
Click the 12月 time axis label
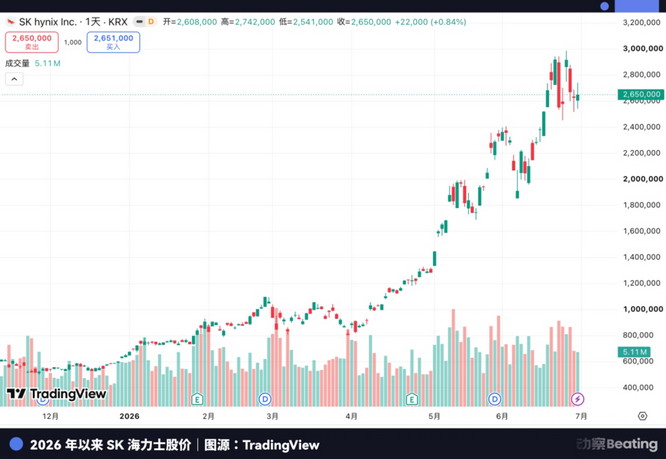[51, 416]
